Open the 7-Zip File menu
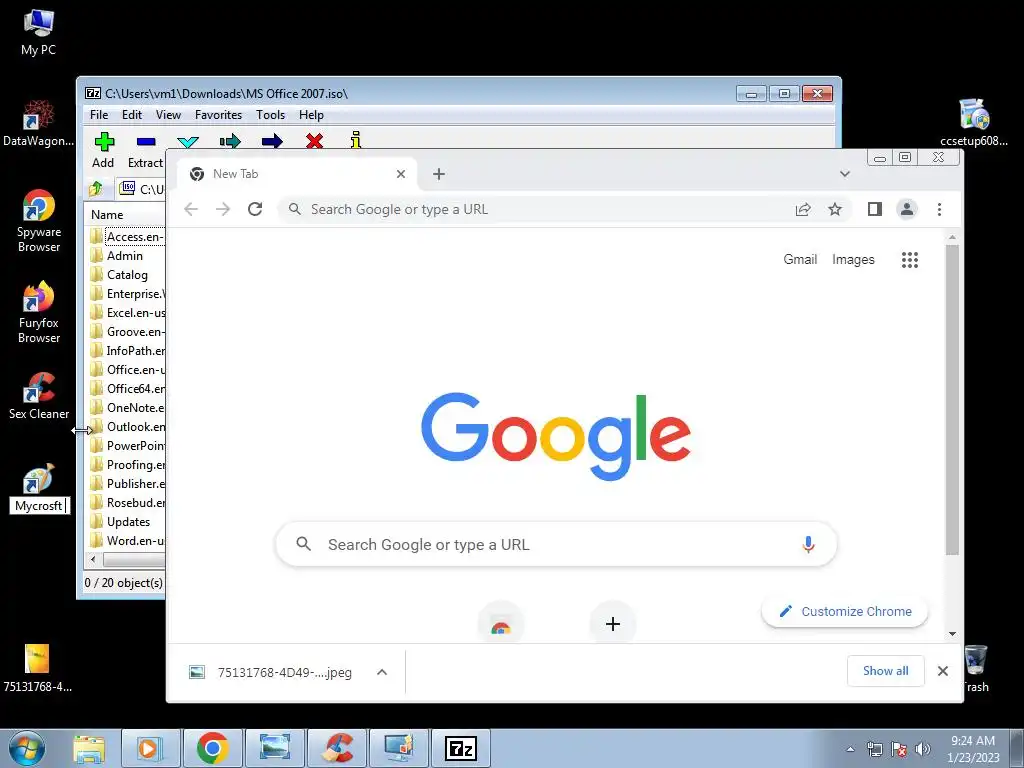 pyautogui.click(x=99, y=115)
